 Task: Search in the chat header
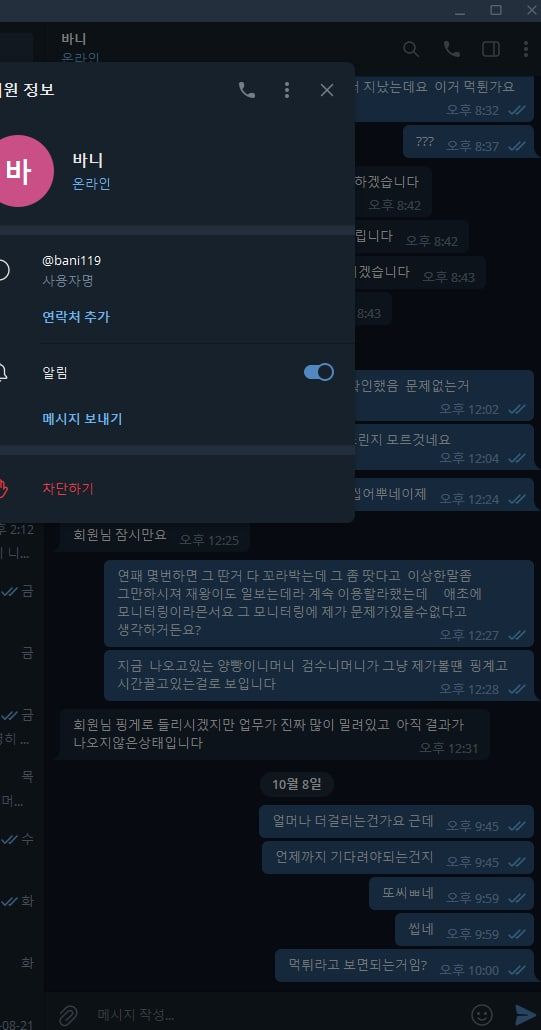click(x=411, y=49)
